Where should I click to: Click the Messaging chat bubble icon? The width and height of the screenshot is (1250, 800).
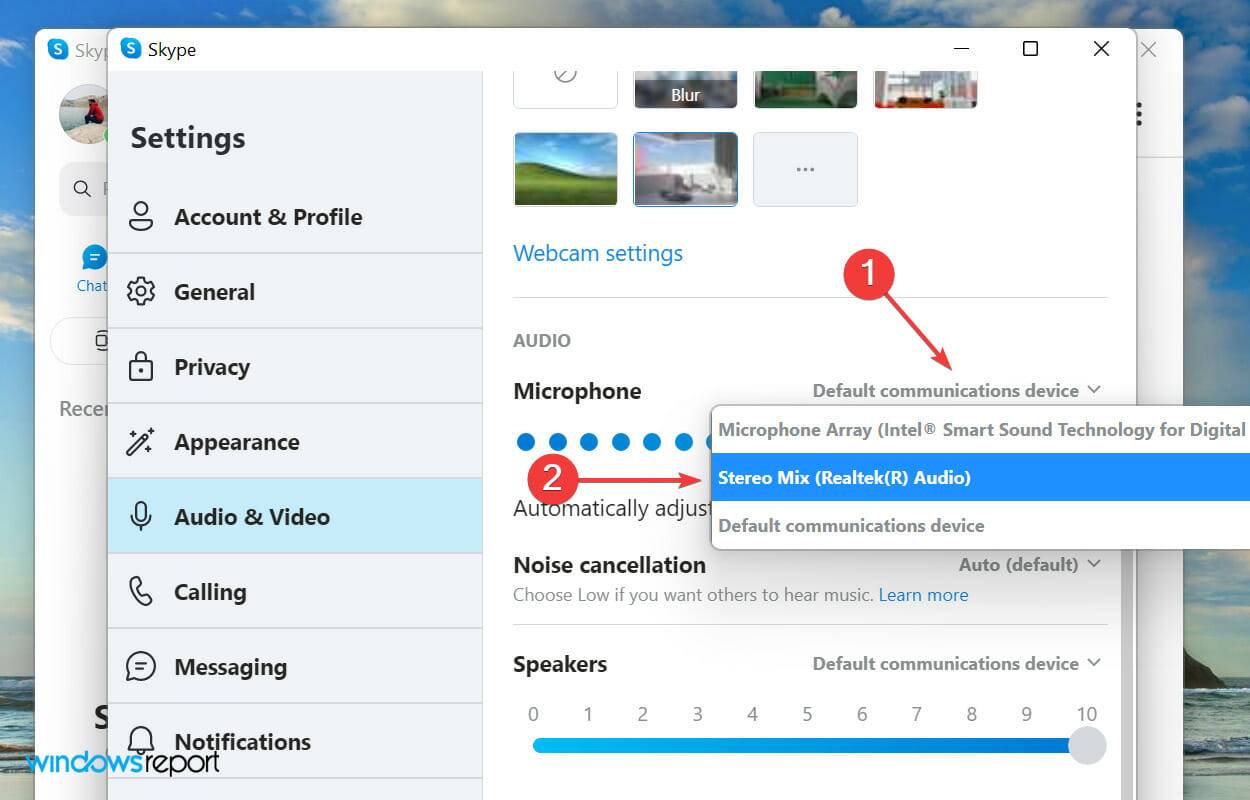pyautogui.click(x=141, y=667)
